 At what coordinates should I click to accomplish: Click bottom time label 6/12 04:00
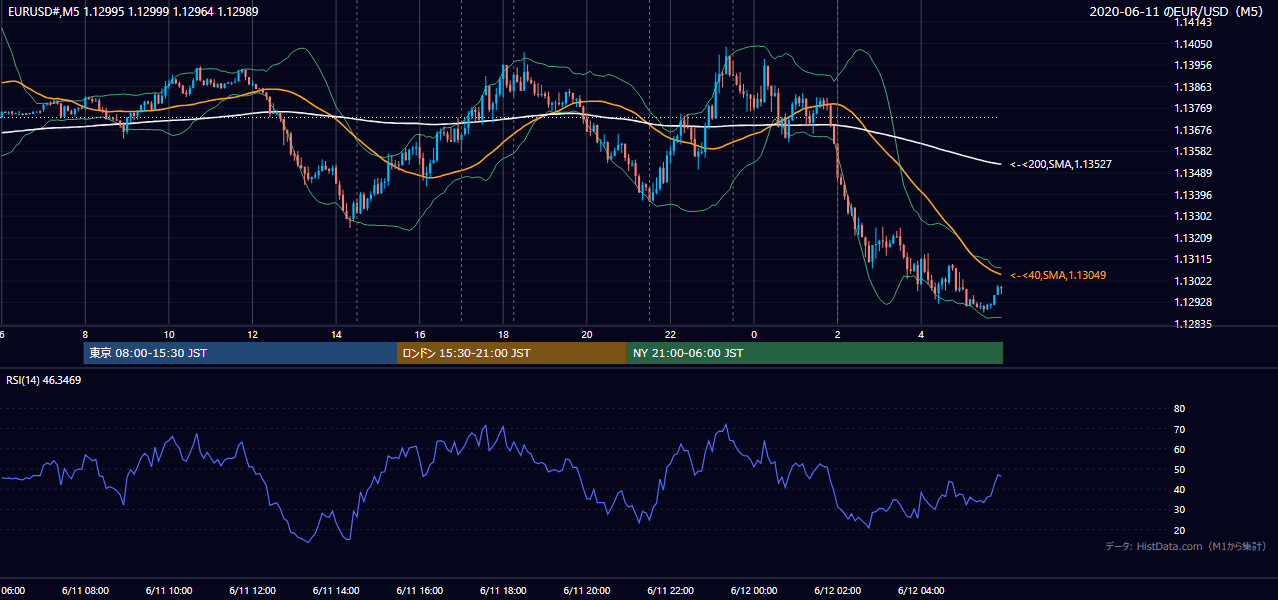[x=921, y=590]
